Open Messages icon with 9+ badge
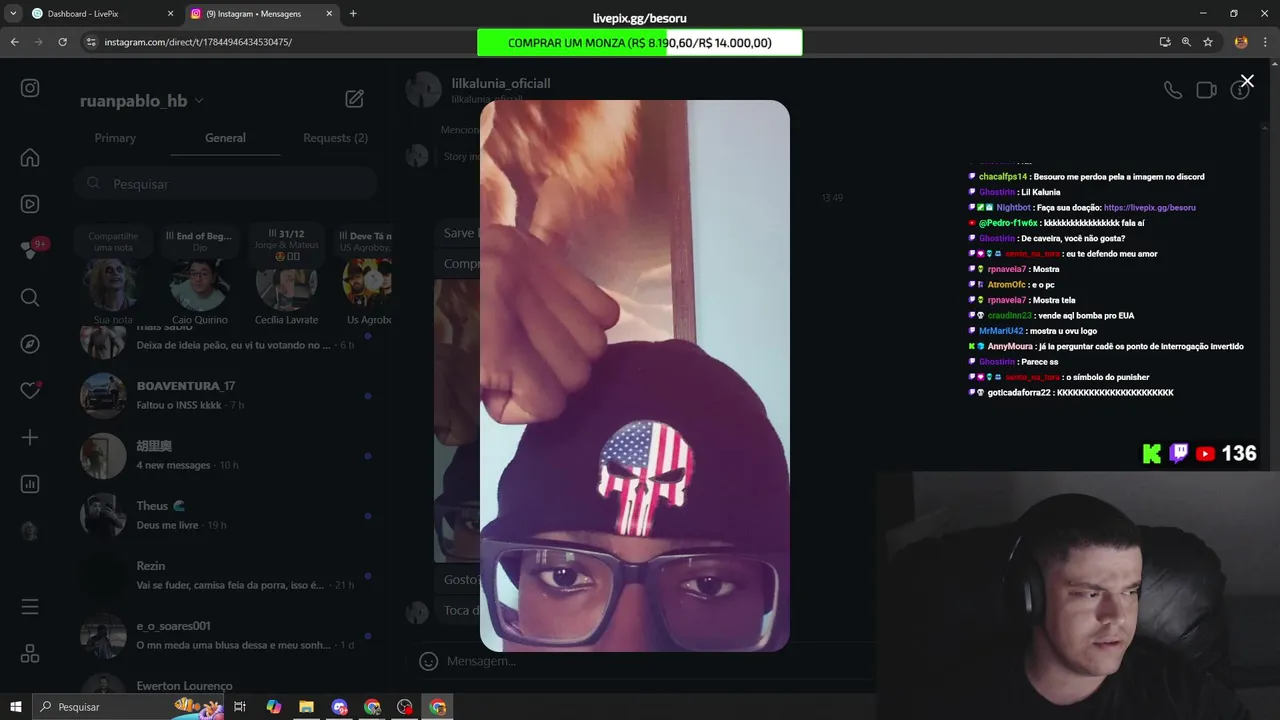1280x720 pixels. click(30, 250)
